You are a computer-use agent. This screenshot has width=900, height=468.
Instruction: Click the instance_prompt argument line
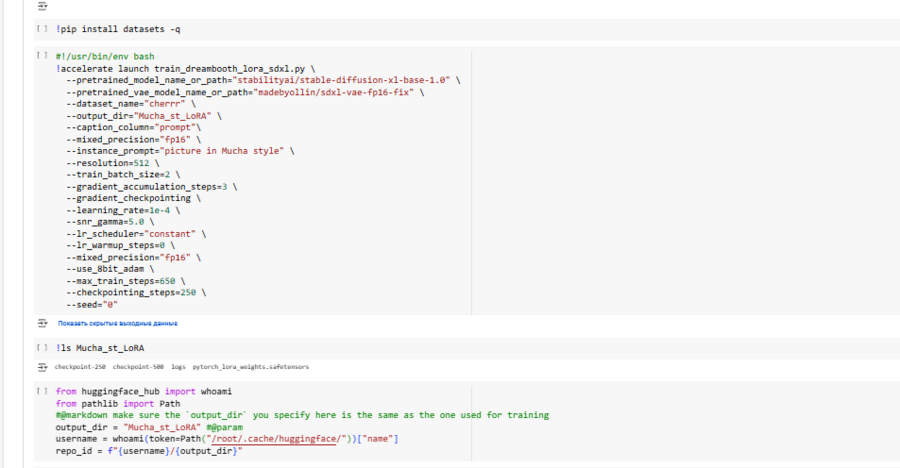[180, 150]
